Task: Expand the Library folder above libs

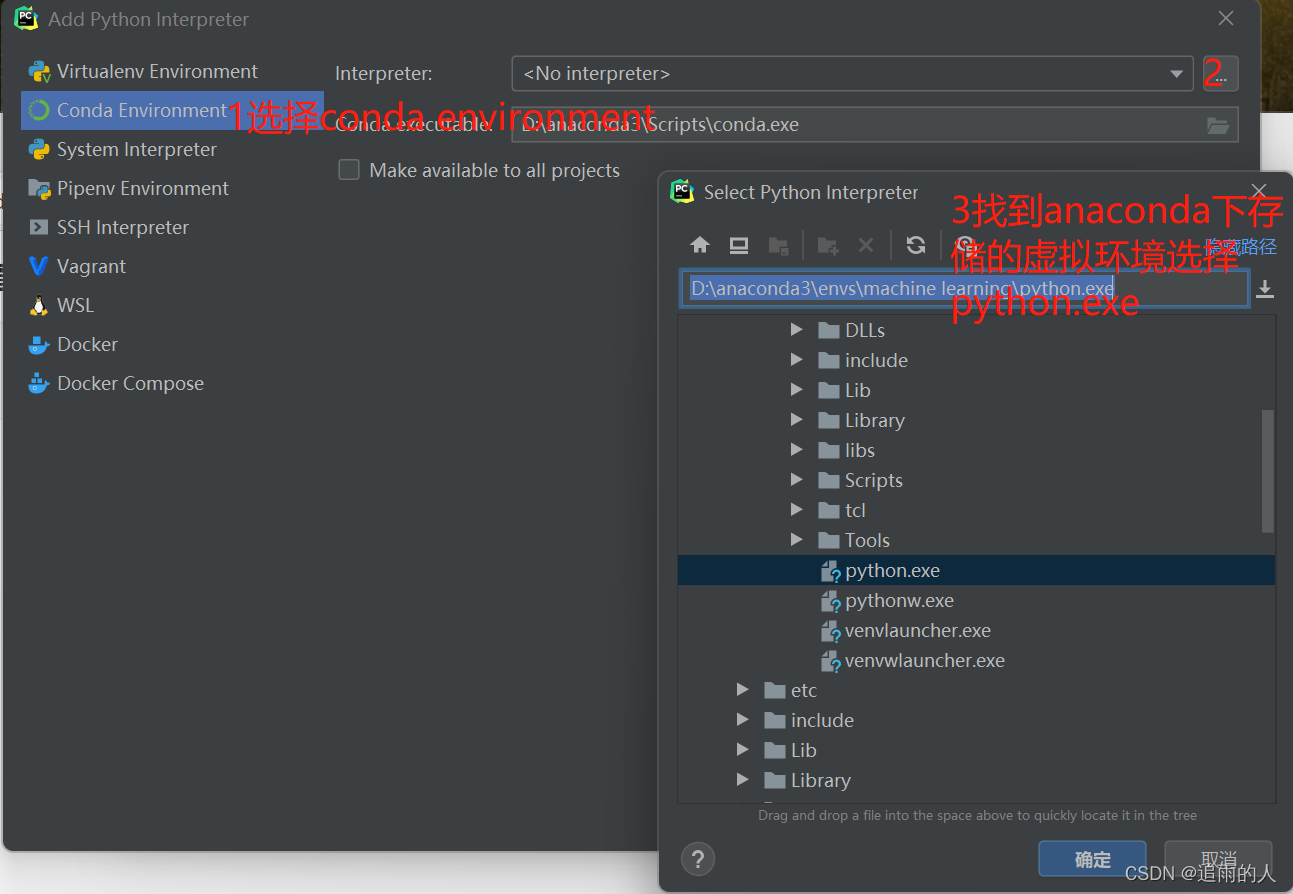Action: (796, 420)
